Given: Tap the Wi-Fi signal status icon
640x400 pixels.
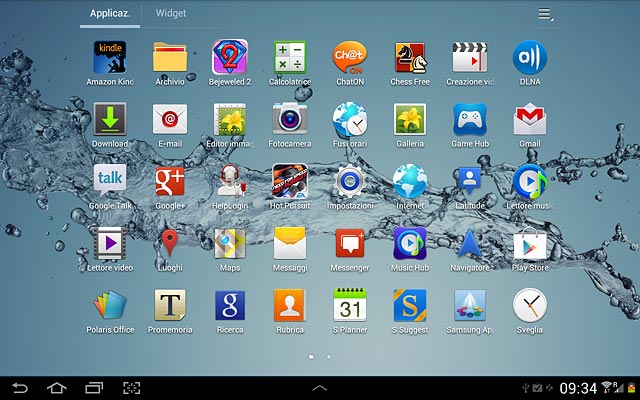Looking at the screenshot, I should [x=607, y=388].
